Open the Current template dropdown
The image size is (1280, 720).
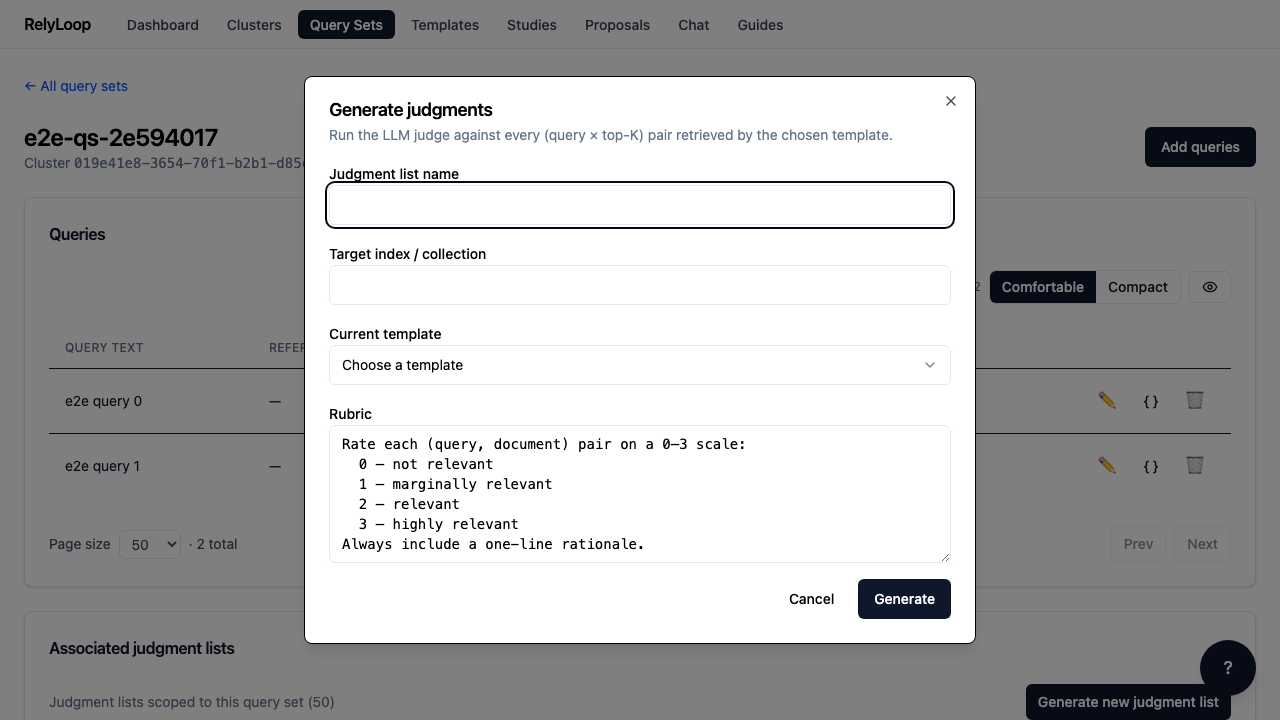(x=640, y=365)
